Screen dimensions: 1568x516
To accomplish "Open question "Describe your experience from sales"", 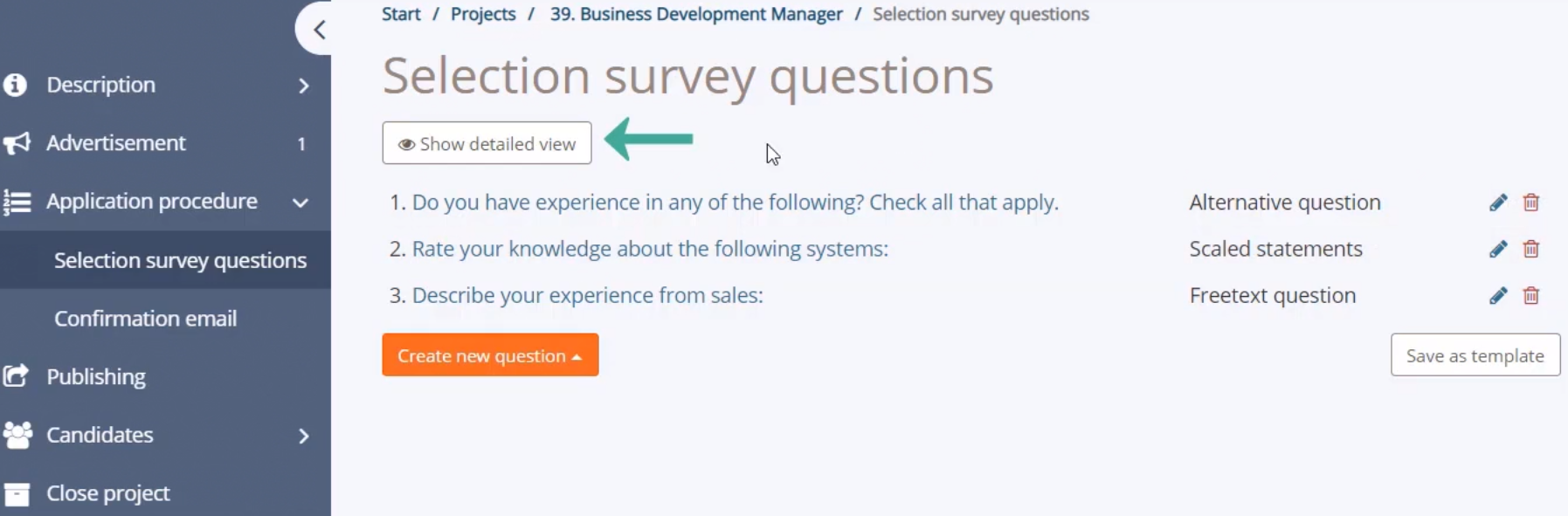I will pyautogui.click(x=587, y=295).
